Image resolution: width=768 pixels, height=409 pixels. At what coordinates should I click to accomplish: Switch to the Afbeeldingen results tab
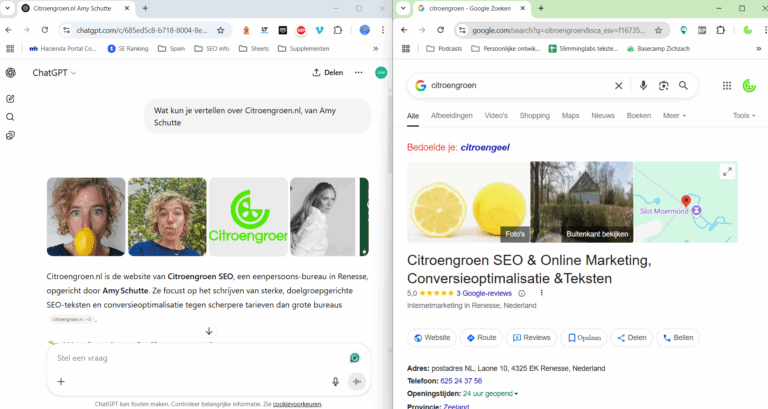451,116
